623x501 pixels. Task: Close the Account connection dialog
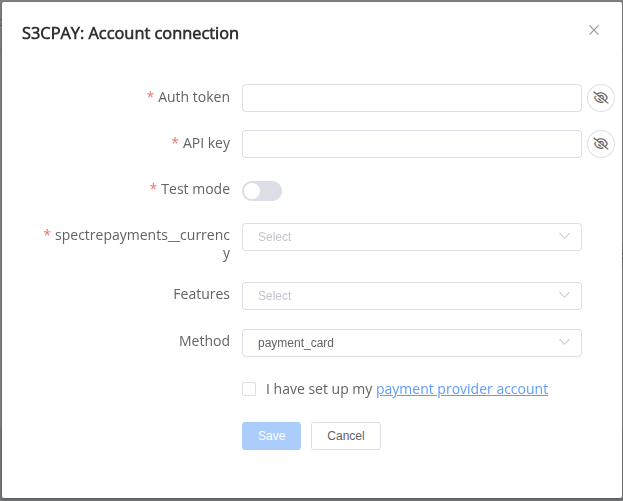(594, 30)
